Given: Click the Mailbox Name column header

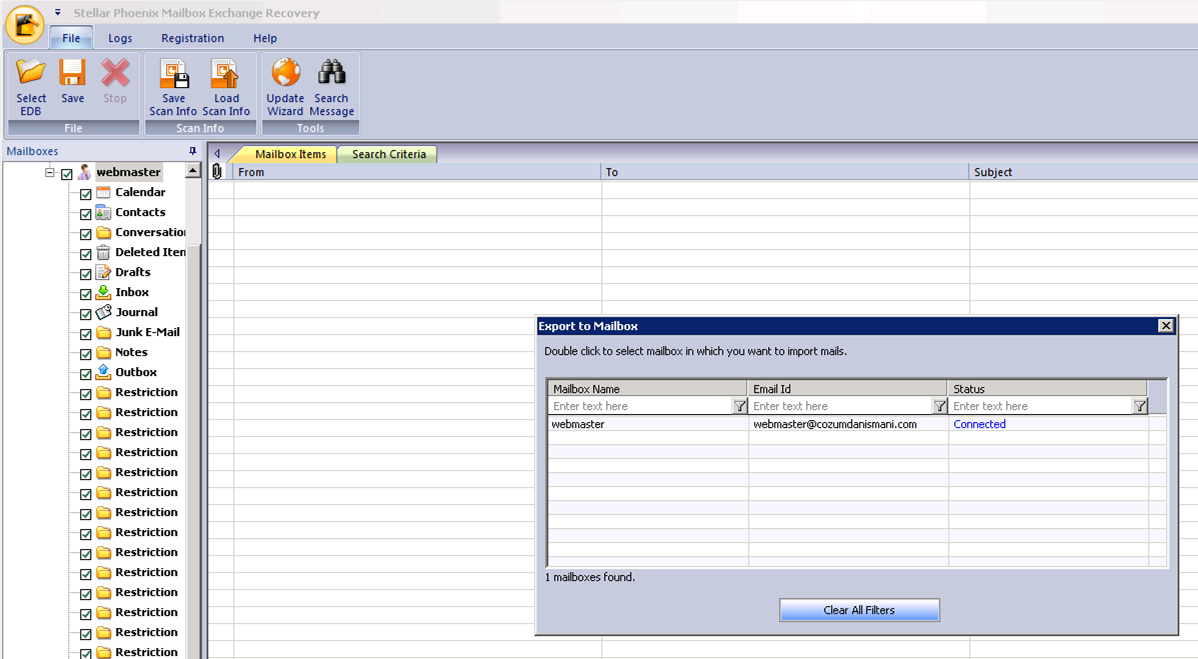Looking at the screenshot, I should [x=647, y=388].
